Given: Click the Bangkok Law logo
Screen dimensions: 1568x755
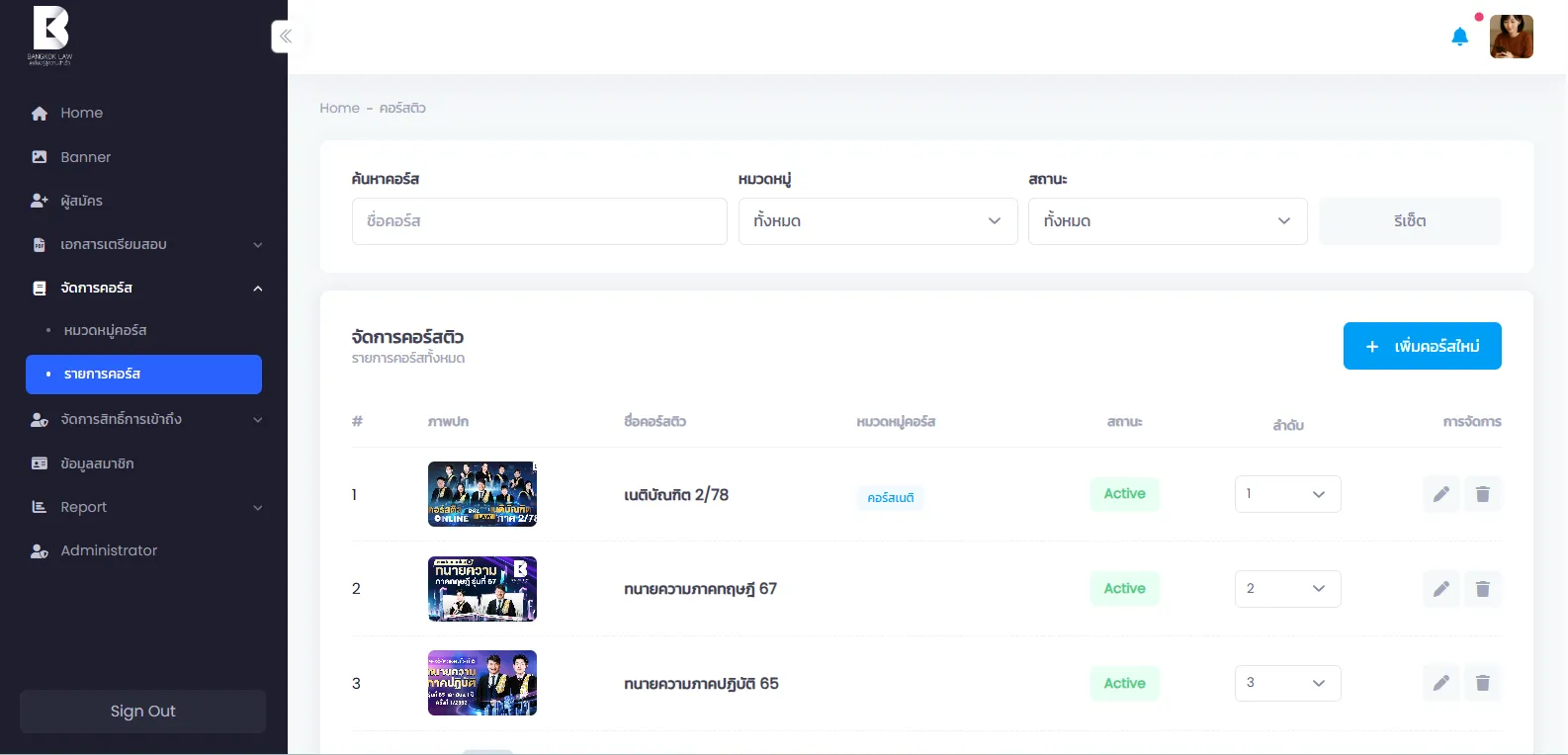Looking at the screenshot, I should point(50,35).
